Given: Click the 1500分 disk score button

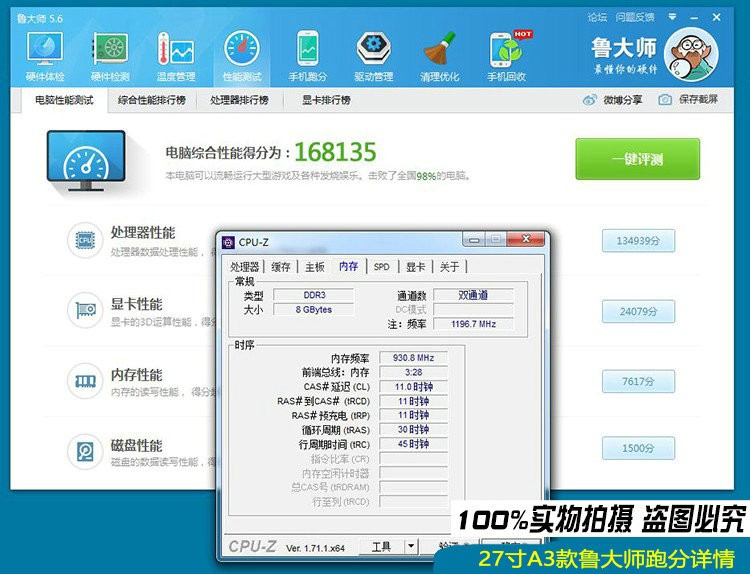Looking at the screenshot, I should coord(638,448).
